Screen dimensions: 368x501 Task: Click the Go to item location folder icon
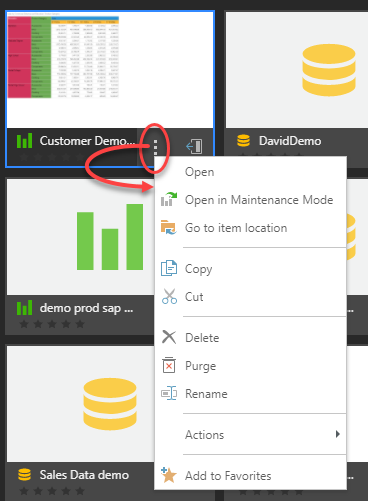coord(169,227)
